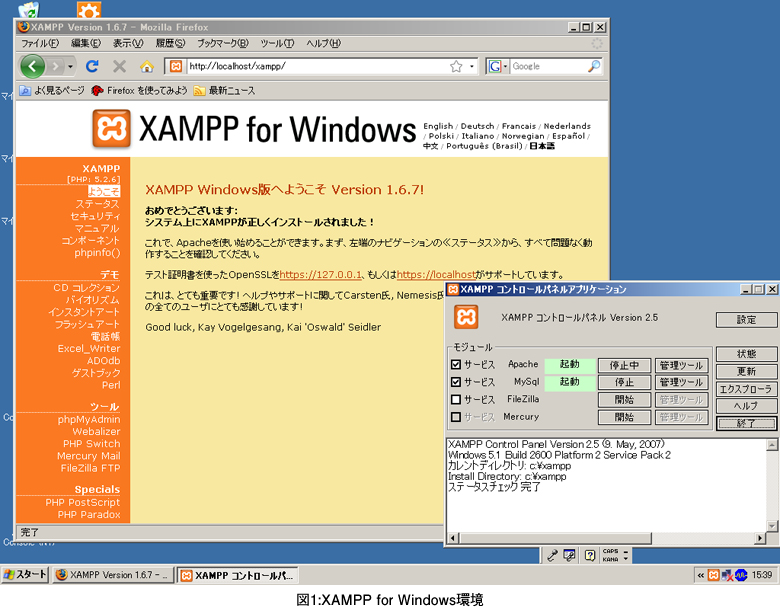Image resolution: width=780 pixels, height=611 pixels.
Task: Open the ブックマーク(B) menu
Action: tap(222, 43)
